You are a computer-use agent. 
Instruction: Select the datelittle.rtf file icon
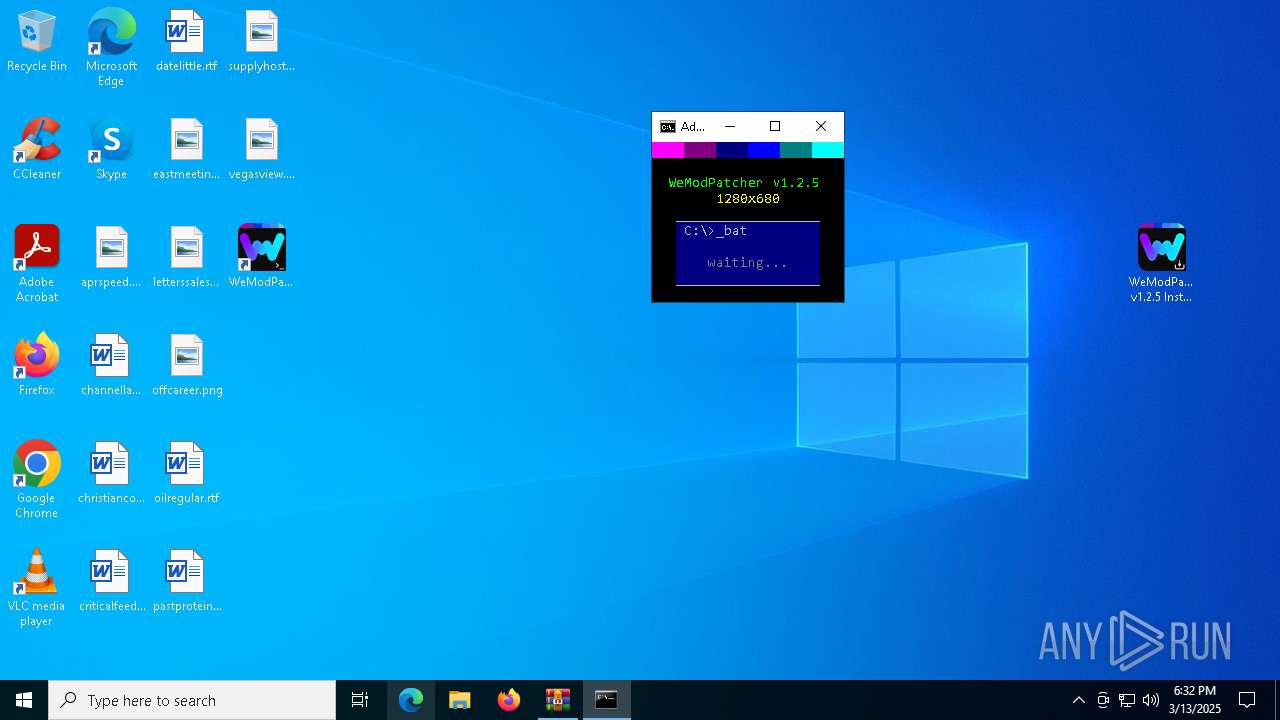point(186,42)
